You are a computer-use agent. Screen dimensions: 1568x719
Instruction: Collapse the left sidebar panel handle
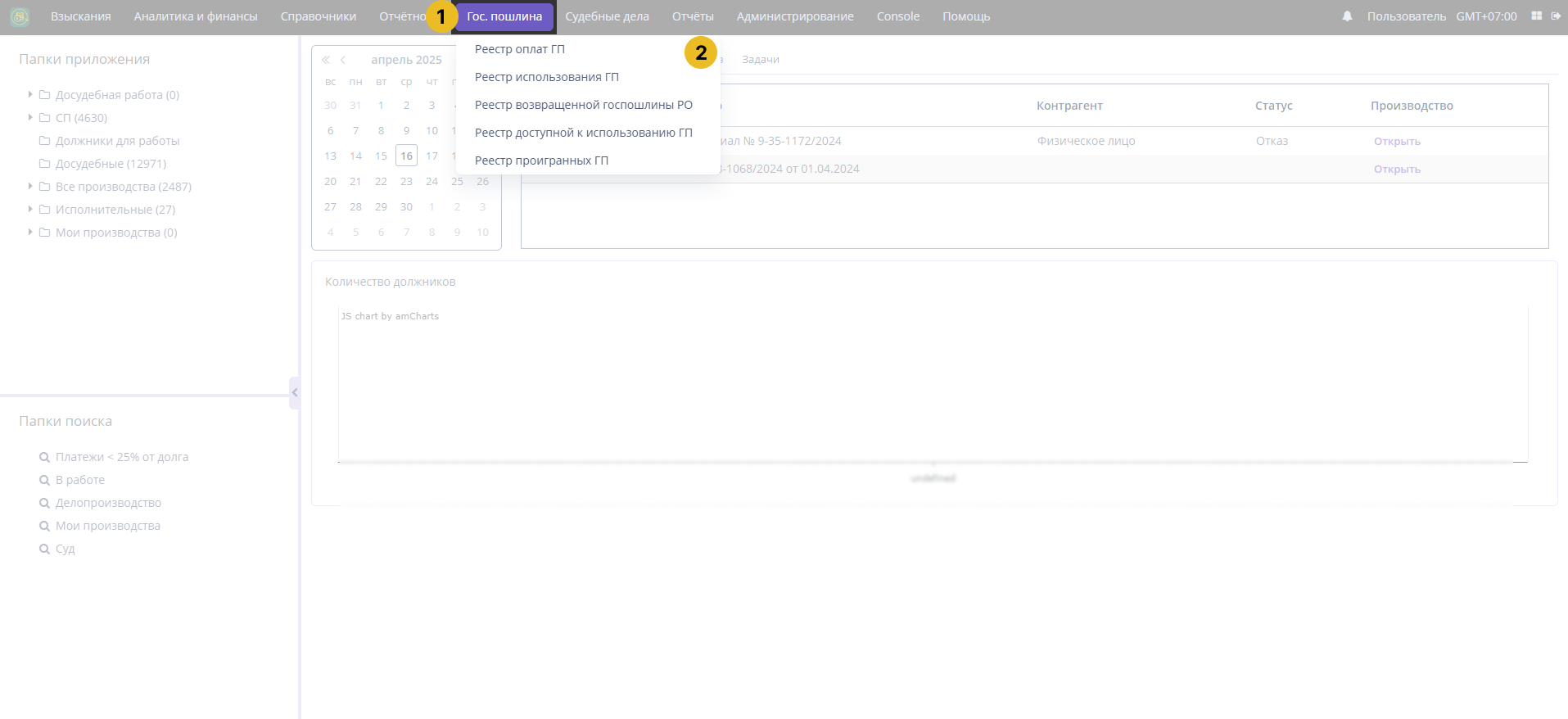pyautogui.click(x=295, y=393)
